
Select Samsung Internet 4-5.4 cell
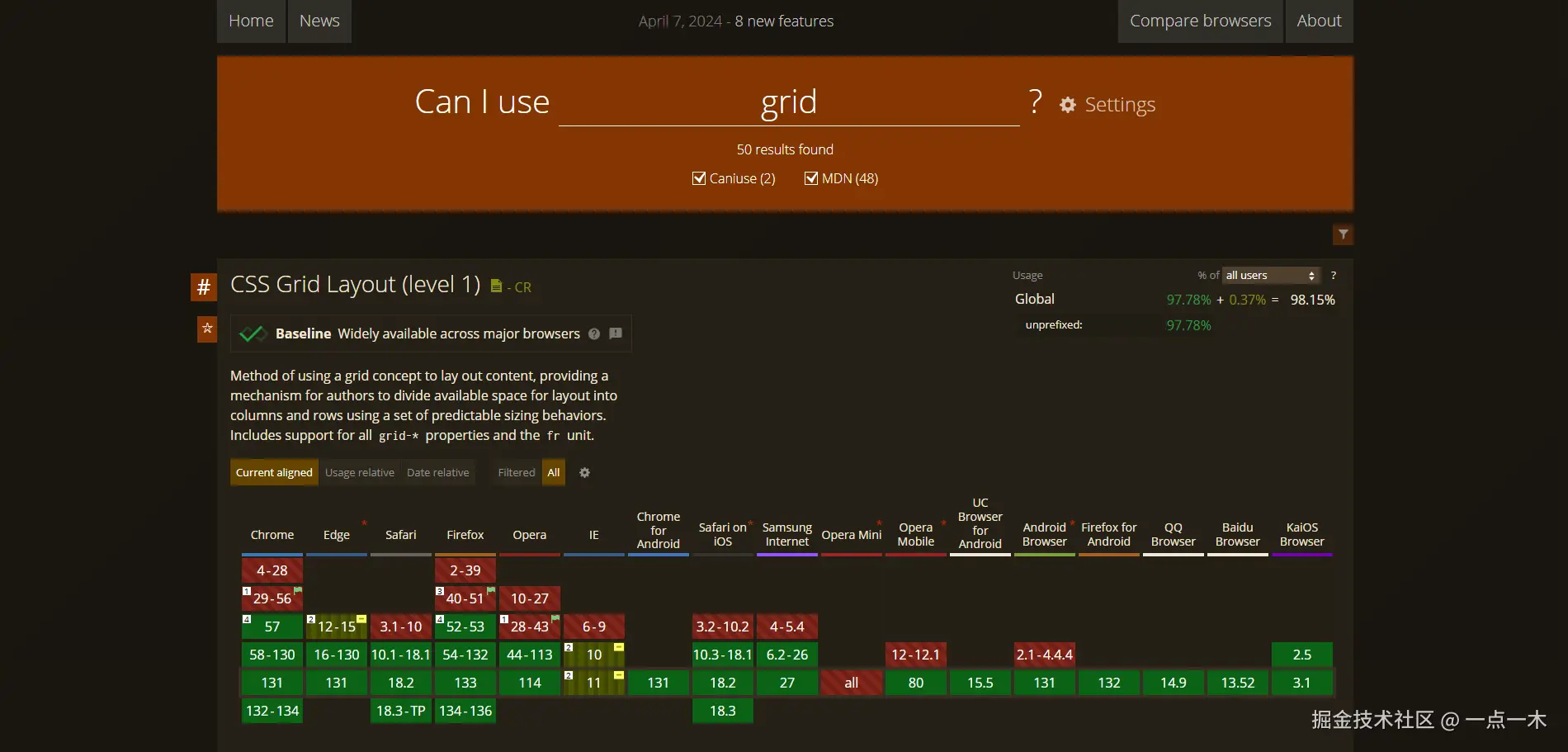click(787, 627)
